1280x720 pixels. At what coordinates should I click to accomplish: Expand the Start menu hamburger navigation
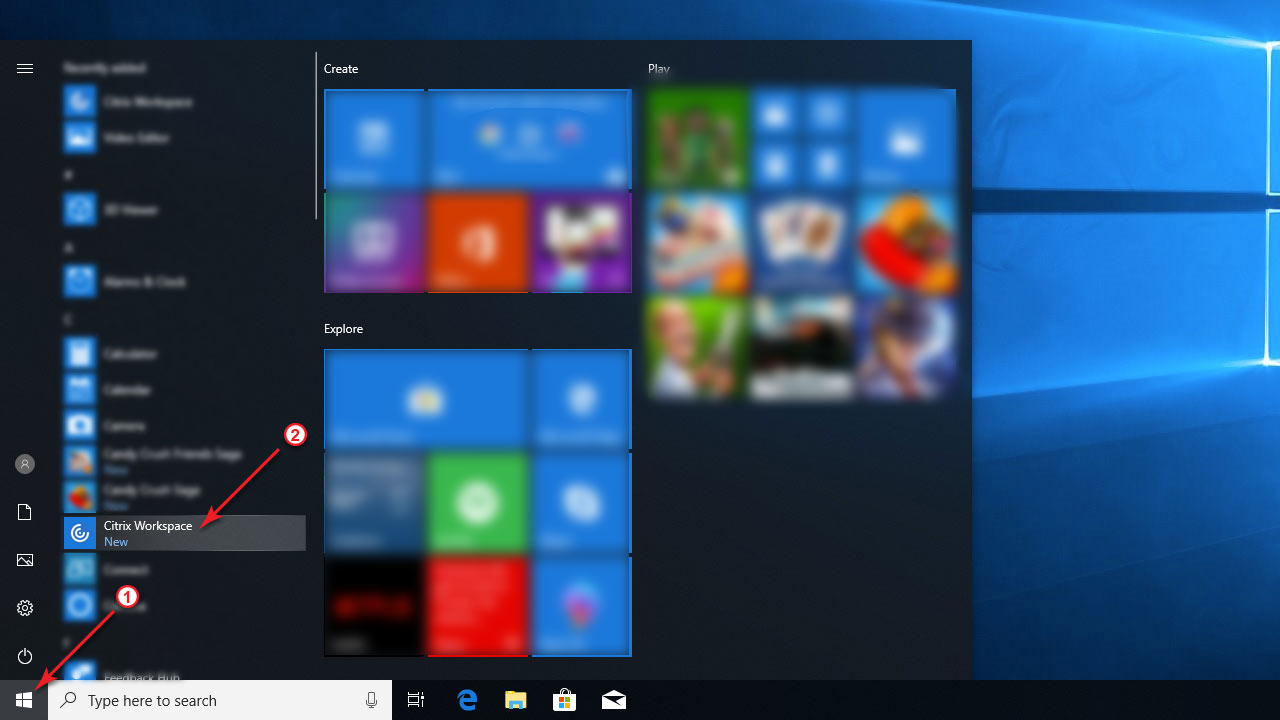[x=24, y=68]
